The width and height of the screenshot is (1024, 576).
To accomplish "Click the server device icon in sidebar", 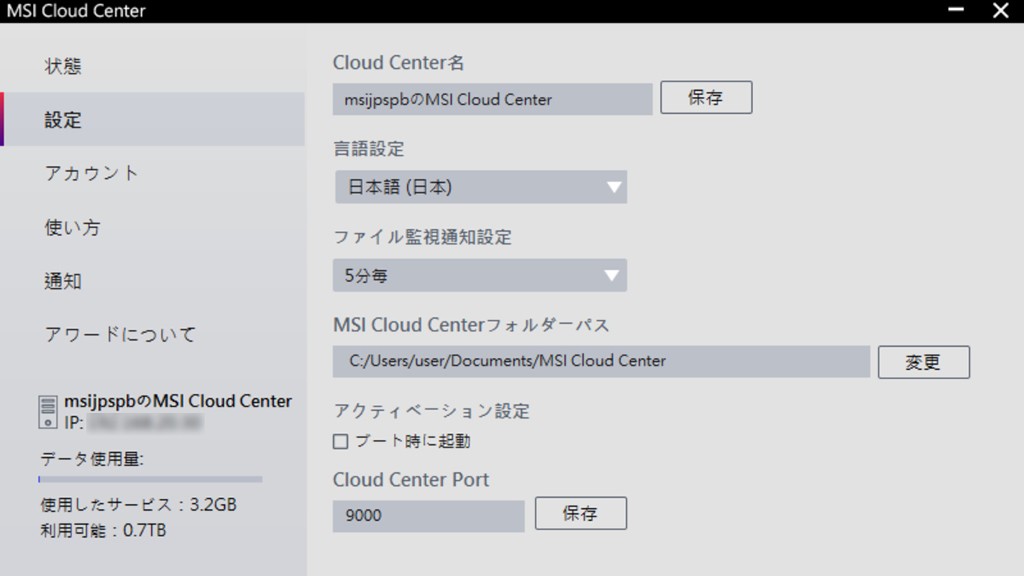I will pyautogui.click(x=48, y=412).
